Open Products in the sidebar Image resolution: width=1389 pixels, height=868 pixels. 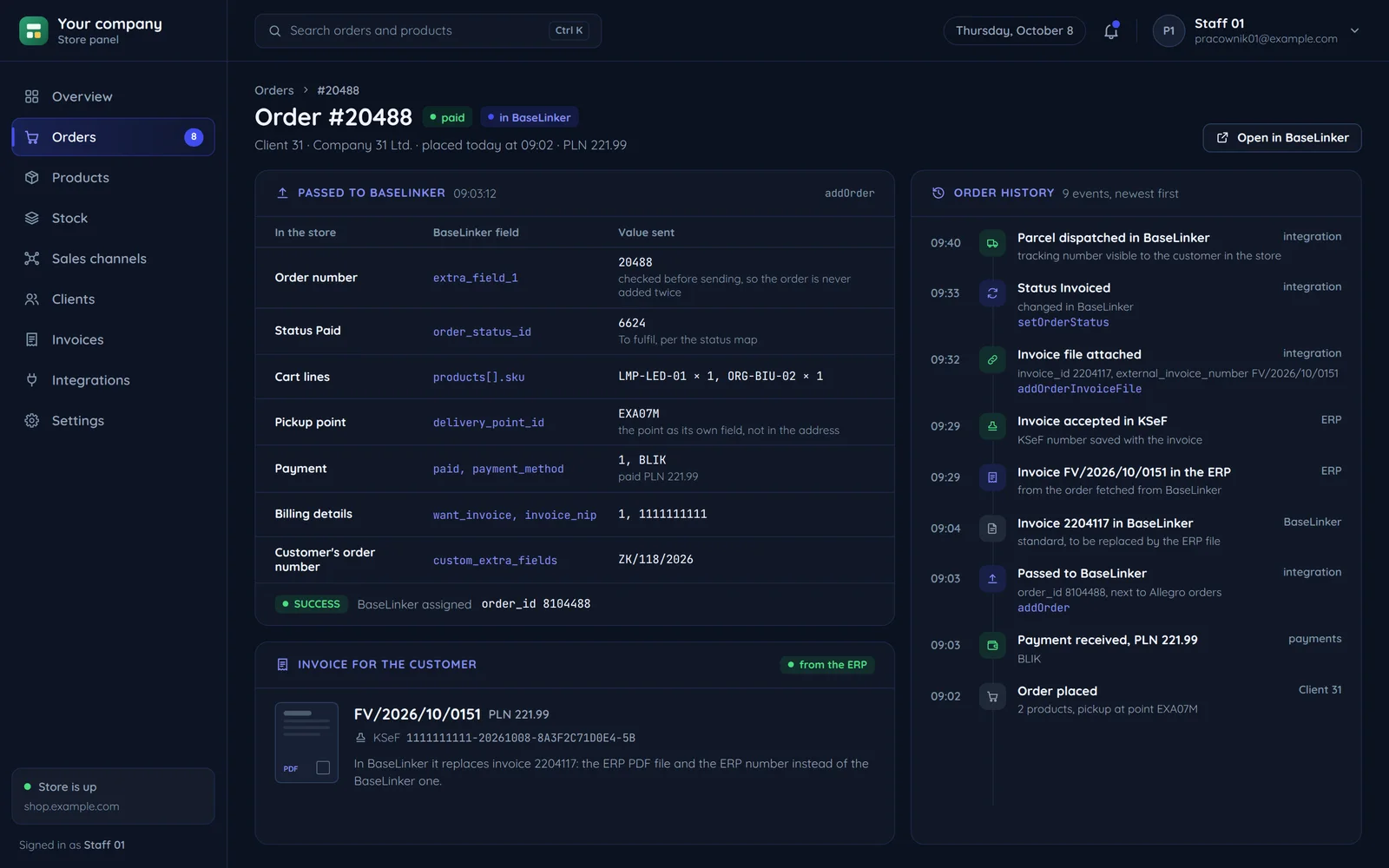click(113, 178)
